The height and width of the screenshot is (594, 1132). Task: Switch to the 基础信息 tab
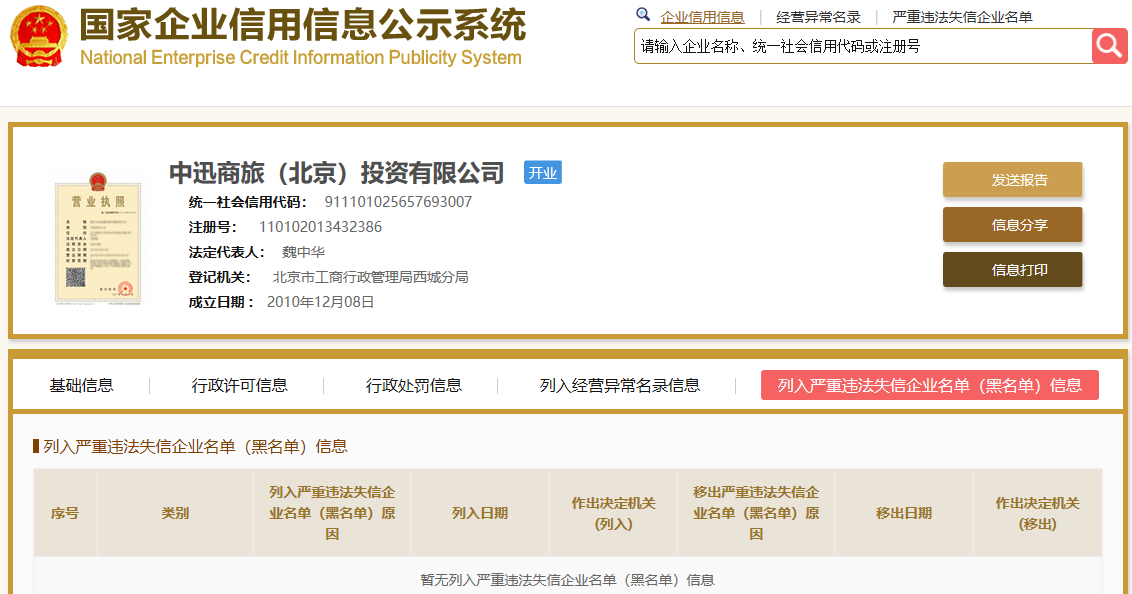81,385
